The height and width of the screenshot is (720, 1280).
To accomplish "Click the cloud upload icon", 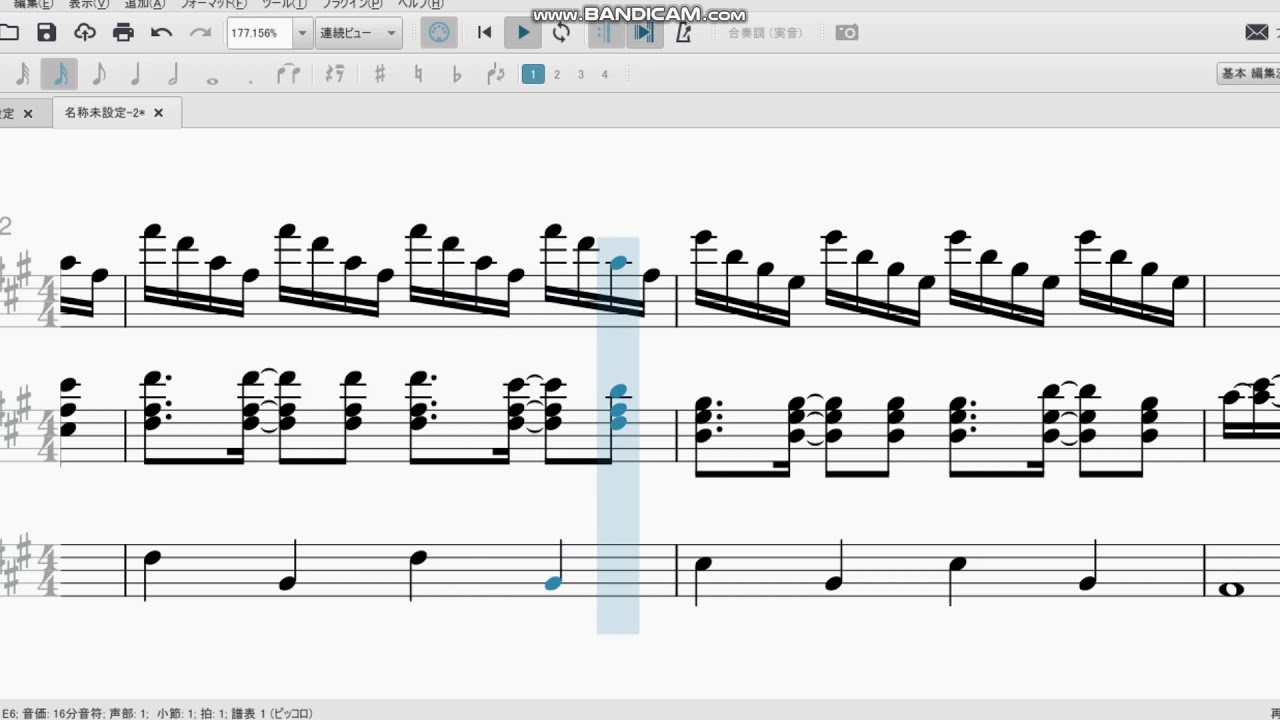I will [85, 33].
